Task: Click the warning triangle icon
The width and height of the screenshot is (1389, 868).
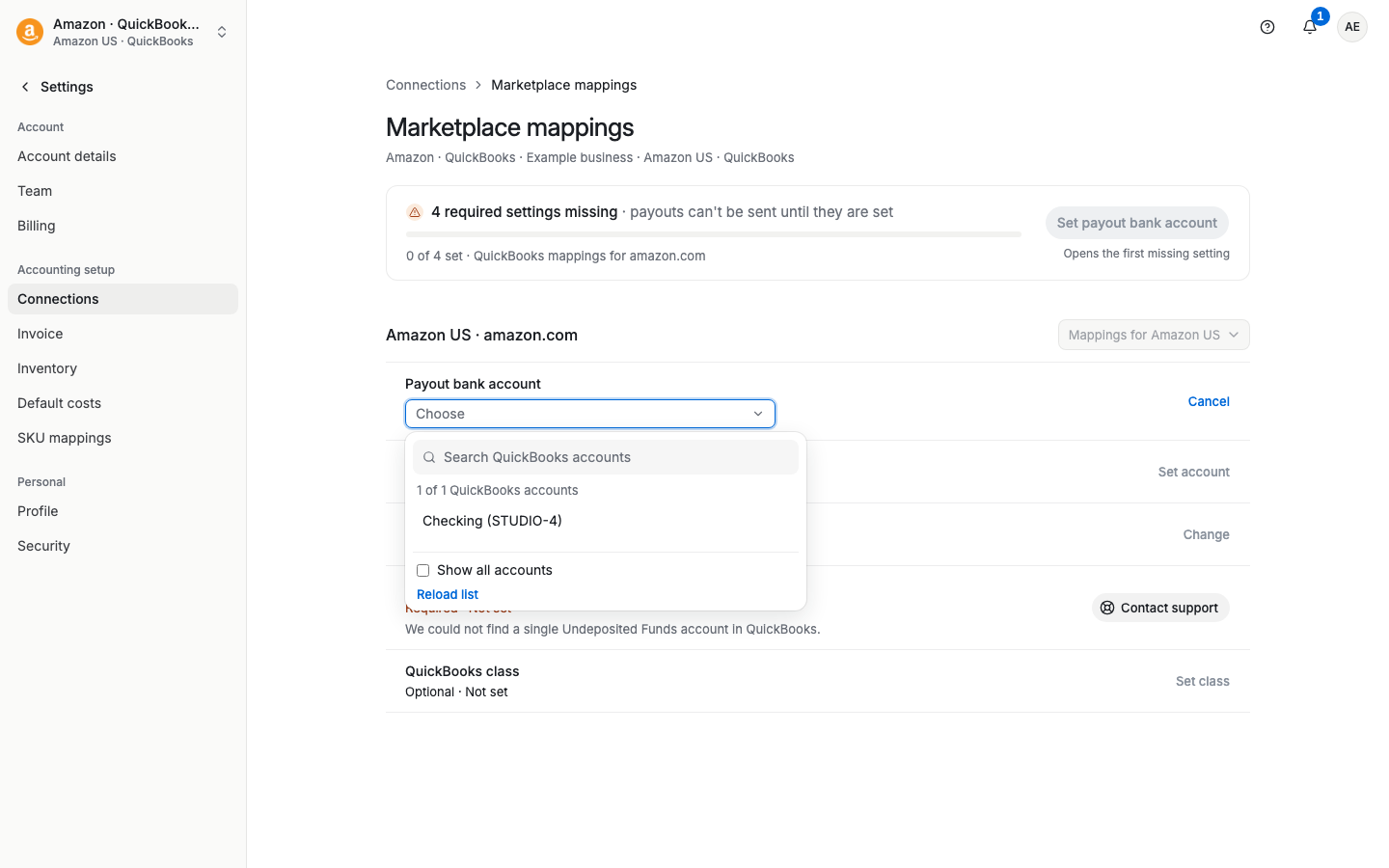Action: [415, 212]
